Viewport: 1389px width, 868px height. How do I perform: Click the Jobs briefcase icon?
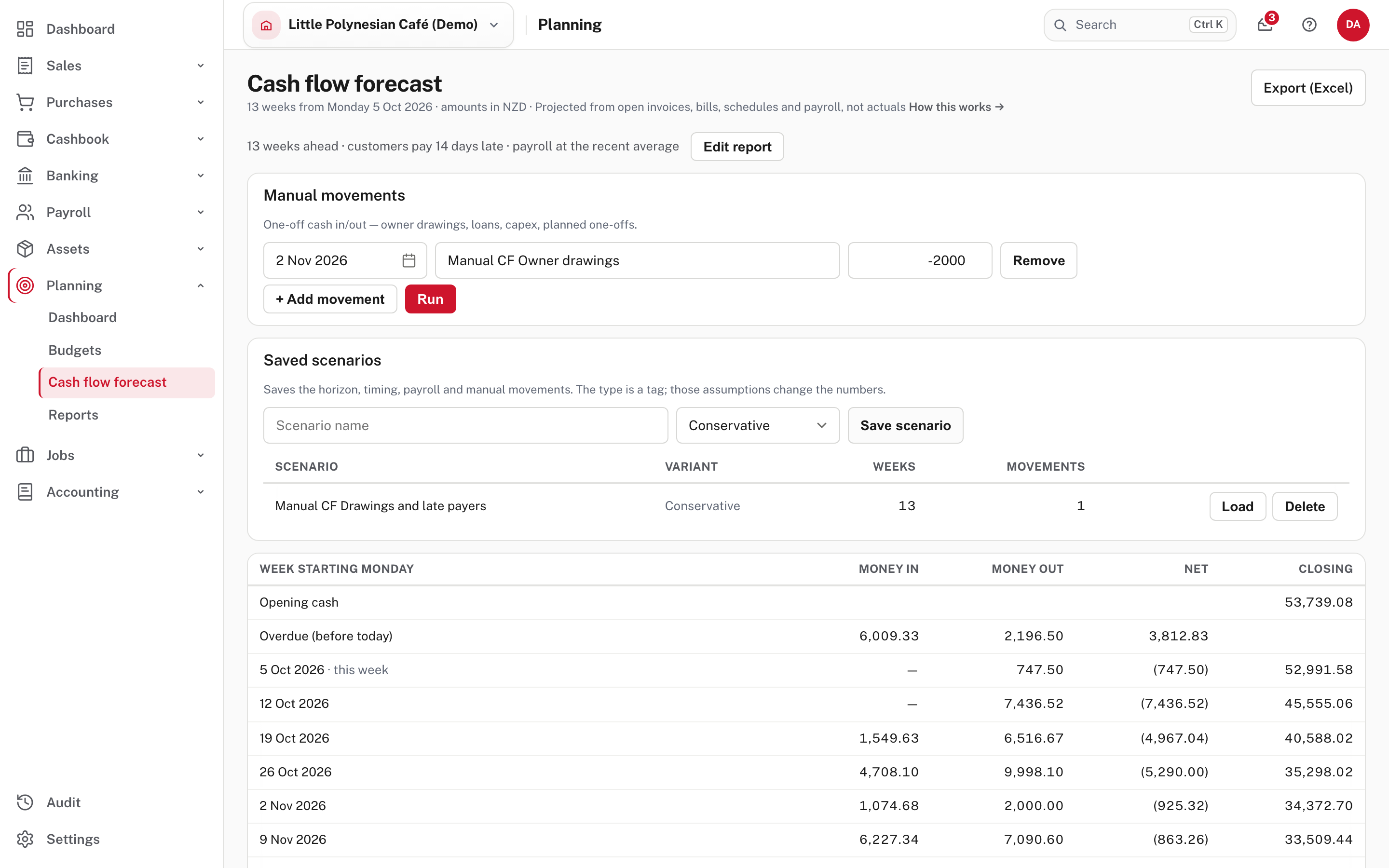25,455
